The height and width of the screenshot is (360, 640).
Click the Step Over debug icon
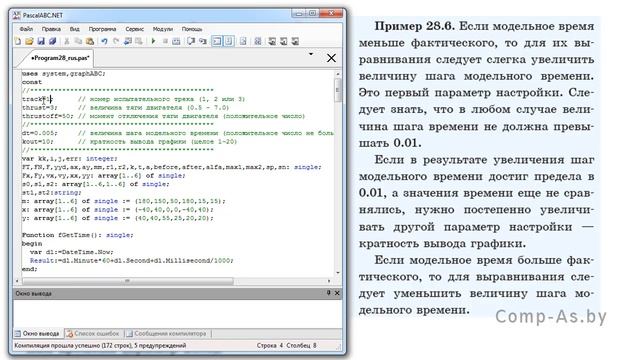point(191,41)
